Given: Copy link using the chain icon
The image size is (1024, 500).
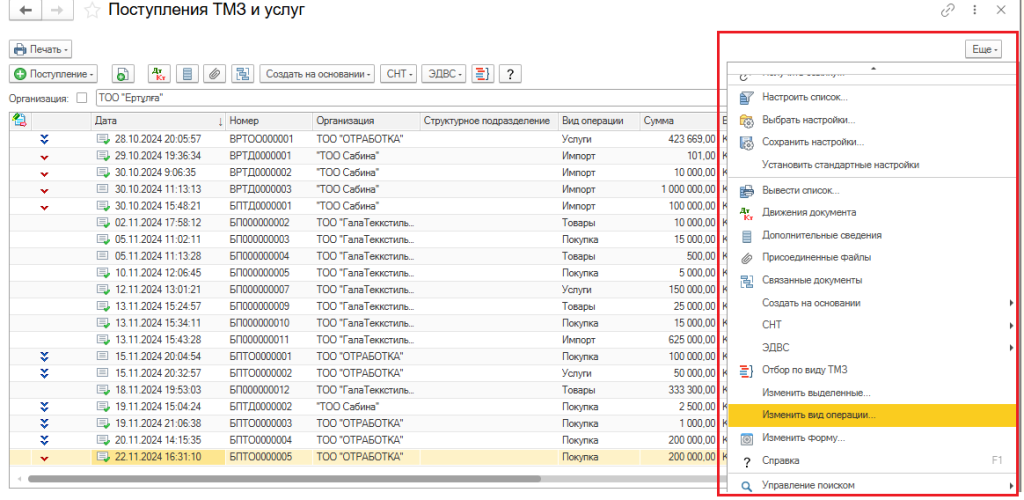Looking at the screenshot, I should [948, 11].
